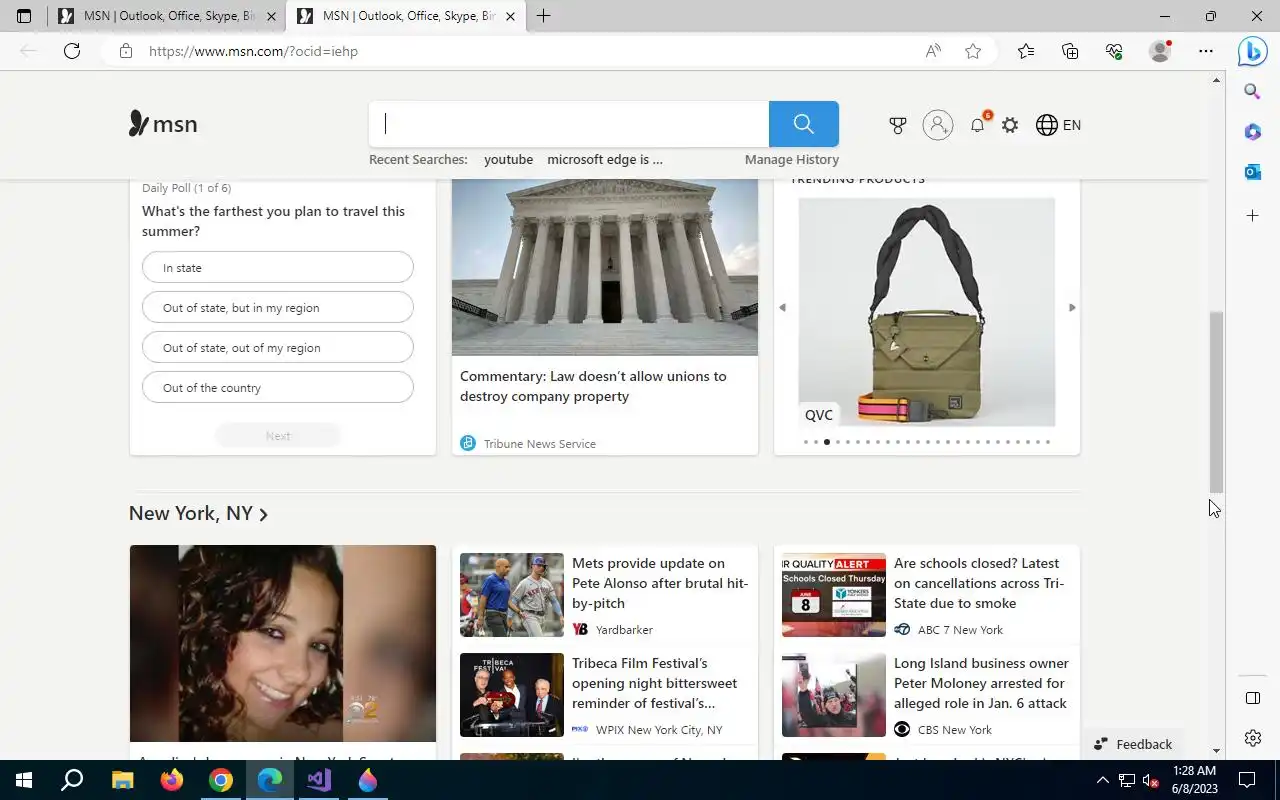
Task: Open Edge Settings and more menu
Action: 1206,51
